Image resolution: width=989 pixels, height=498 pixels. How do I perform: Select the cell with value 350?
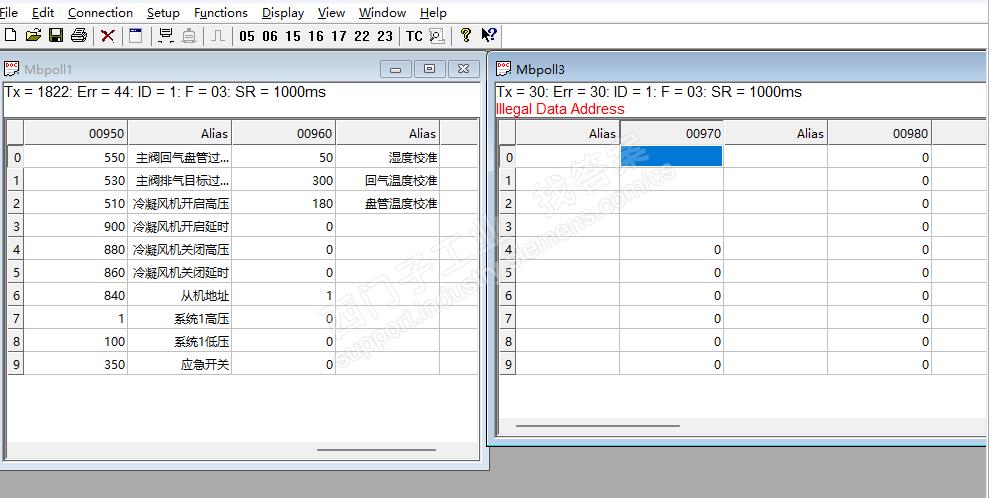point(76,364)
